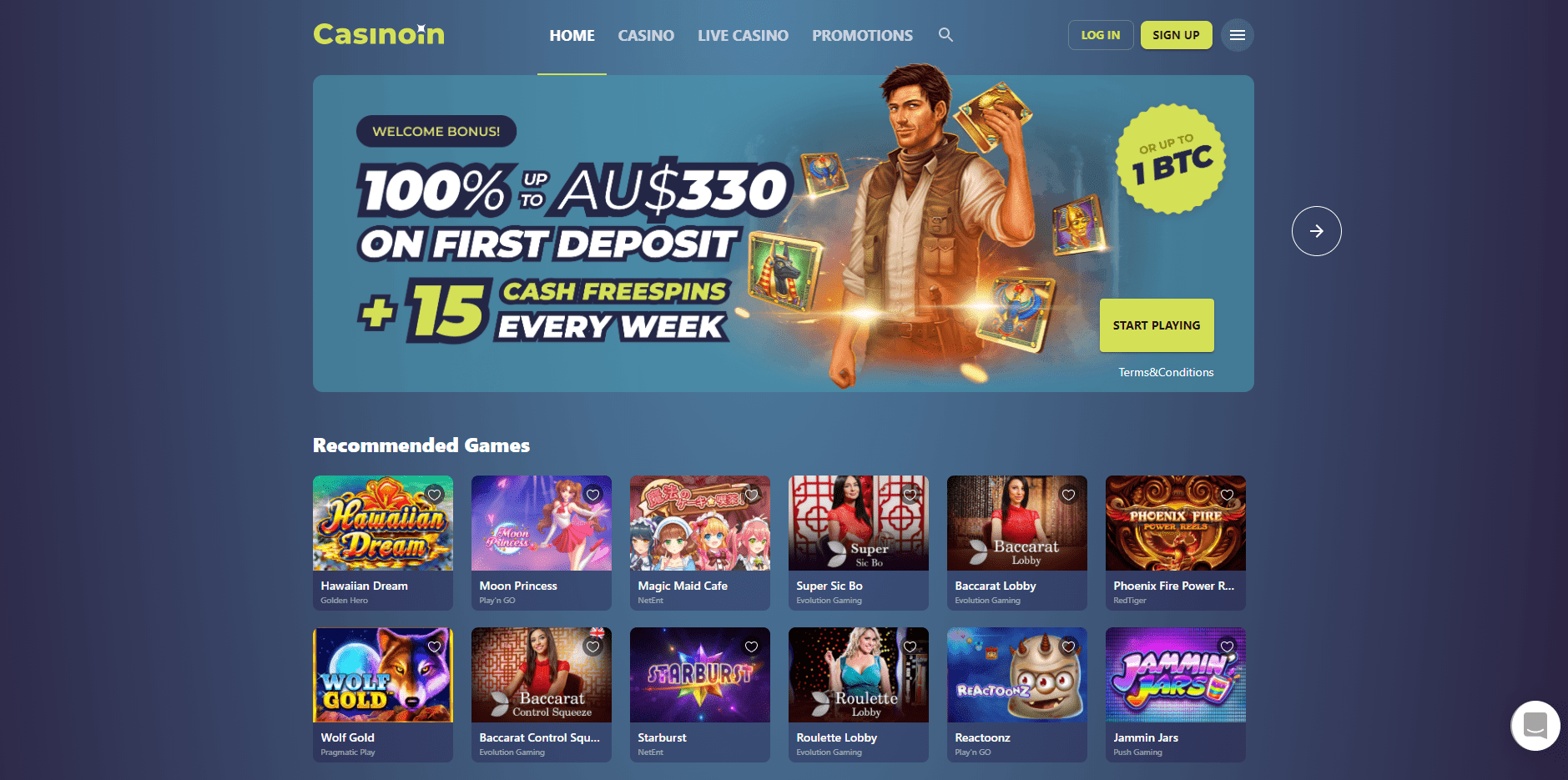Go to the Casino tab
The width and height of the screenshot is (1568, 780).
pos(646,36)
